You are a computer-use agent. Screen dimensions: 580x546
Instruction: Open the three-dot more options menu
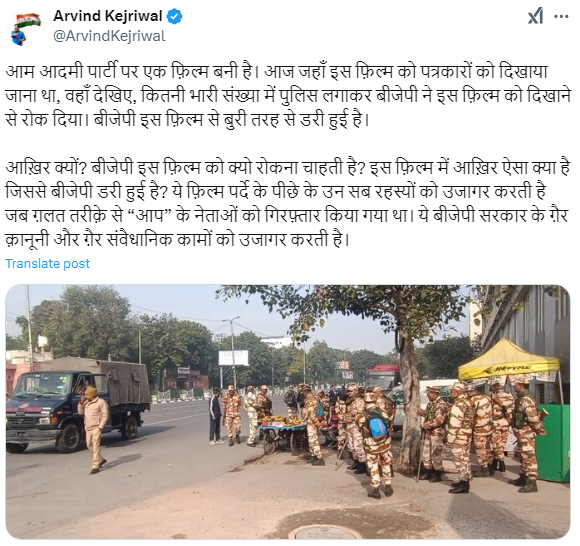(x=561, y=17)
